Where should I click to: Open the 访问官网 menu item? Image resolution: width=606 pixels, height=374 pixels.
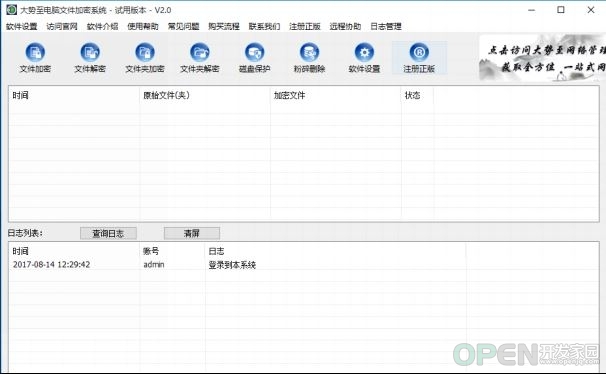(x=62, y=26)
